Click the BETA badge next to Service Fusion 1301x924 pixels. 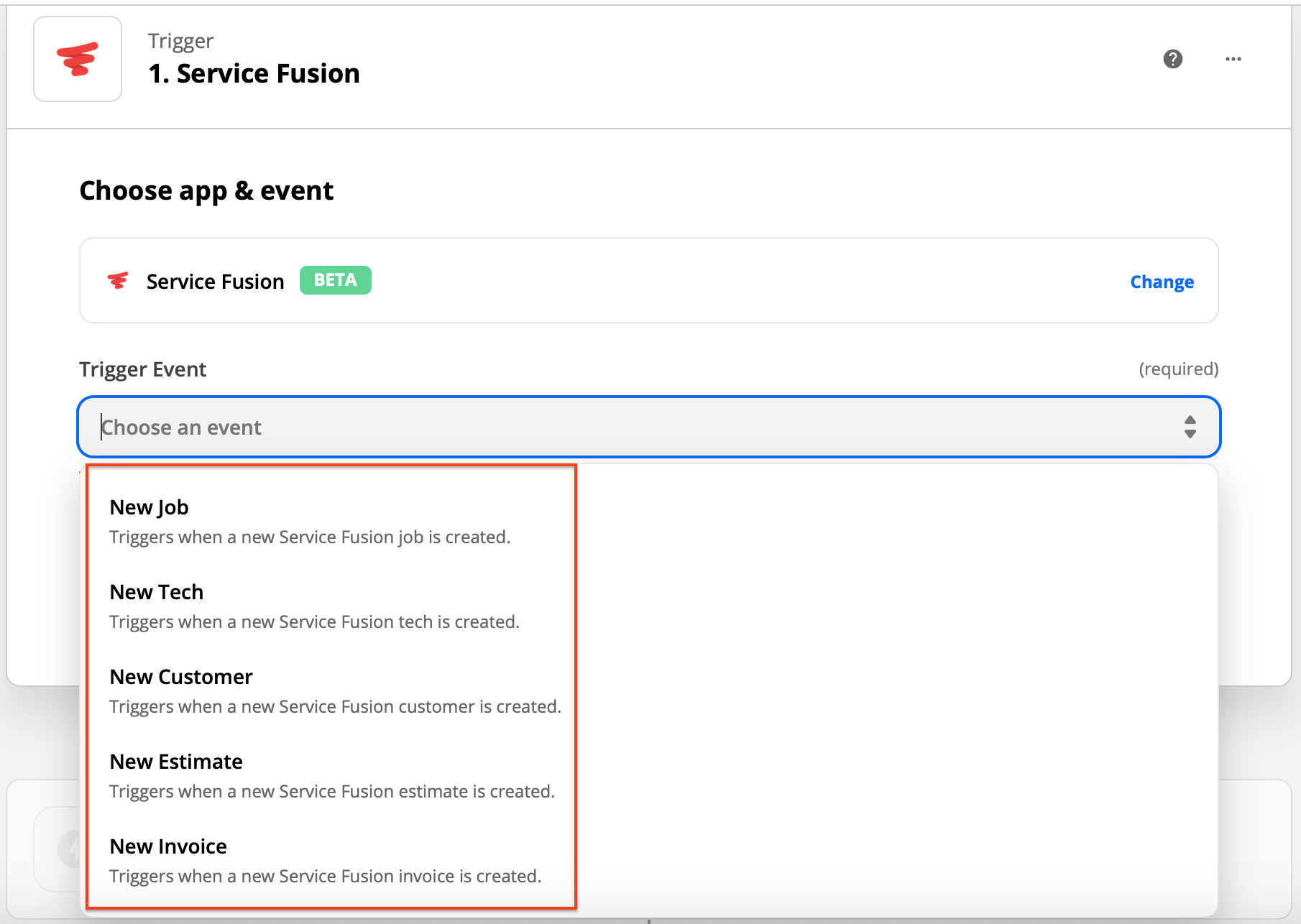point(335,280)
